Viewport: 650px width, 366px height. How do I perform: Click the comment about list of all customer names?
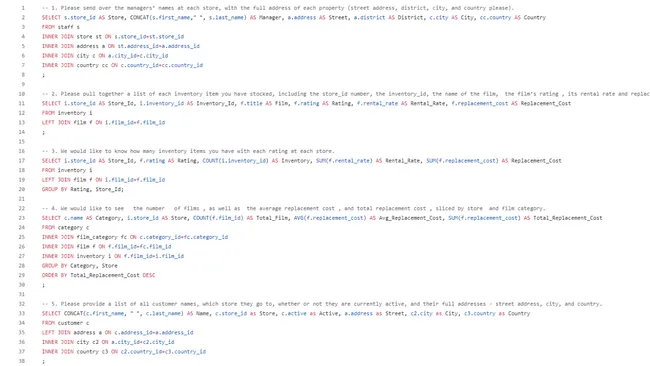[x=322, y=304]
